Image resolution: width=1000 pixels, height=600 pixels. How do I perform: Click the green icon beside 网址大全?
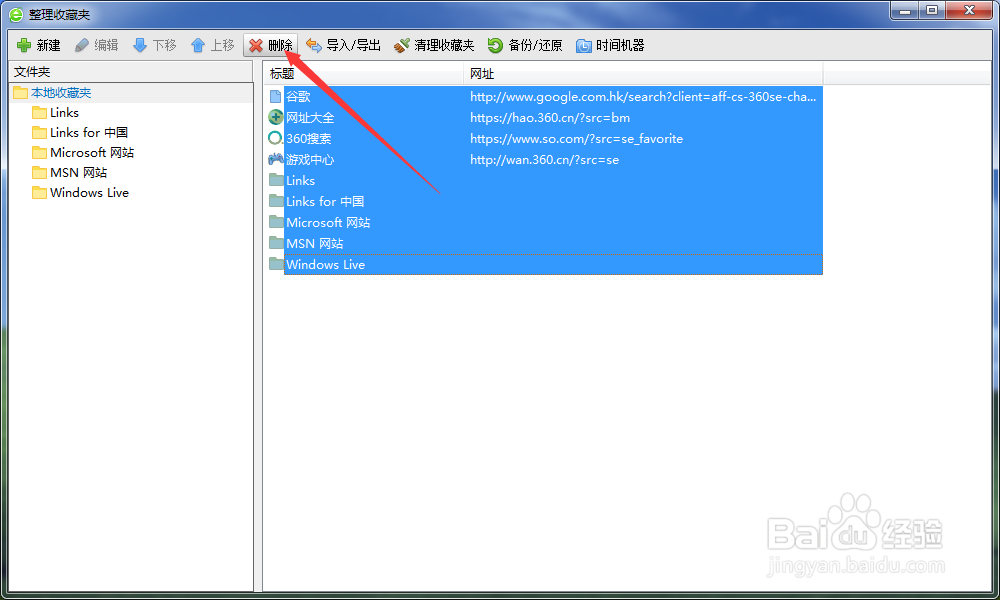click(276, 117)
